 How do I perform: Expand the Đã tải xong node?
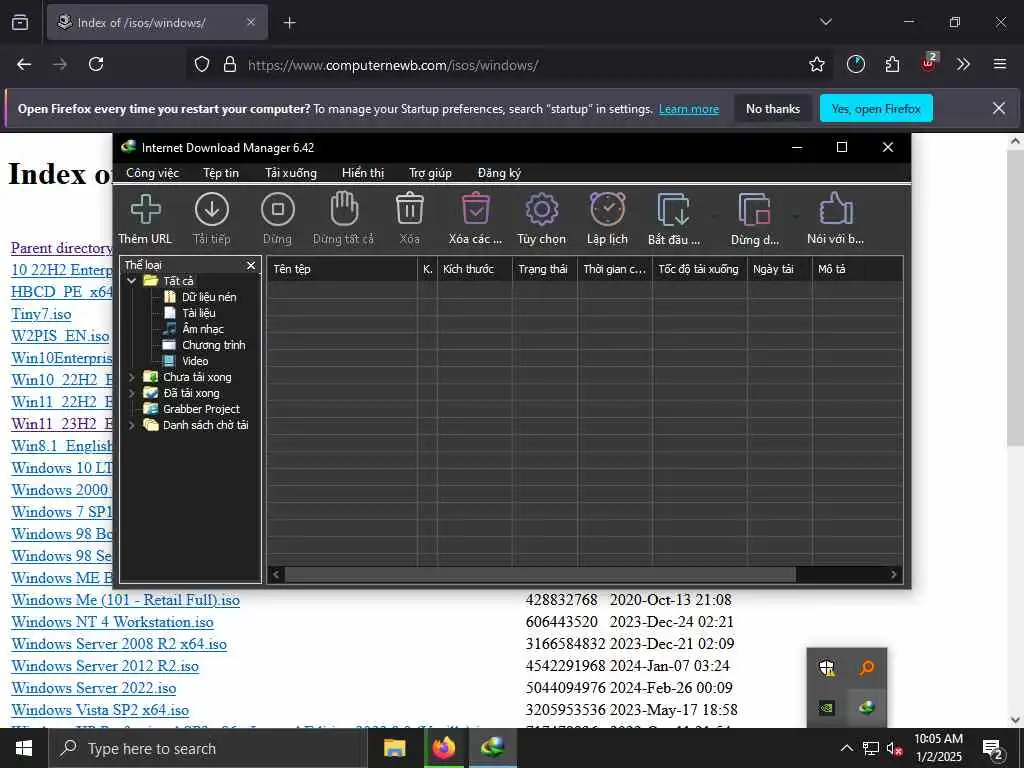point(131,393)
